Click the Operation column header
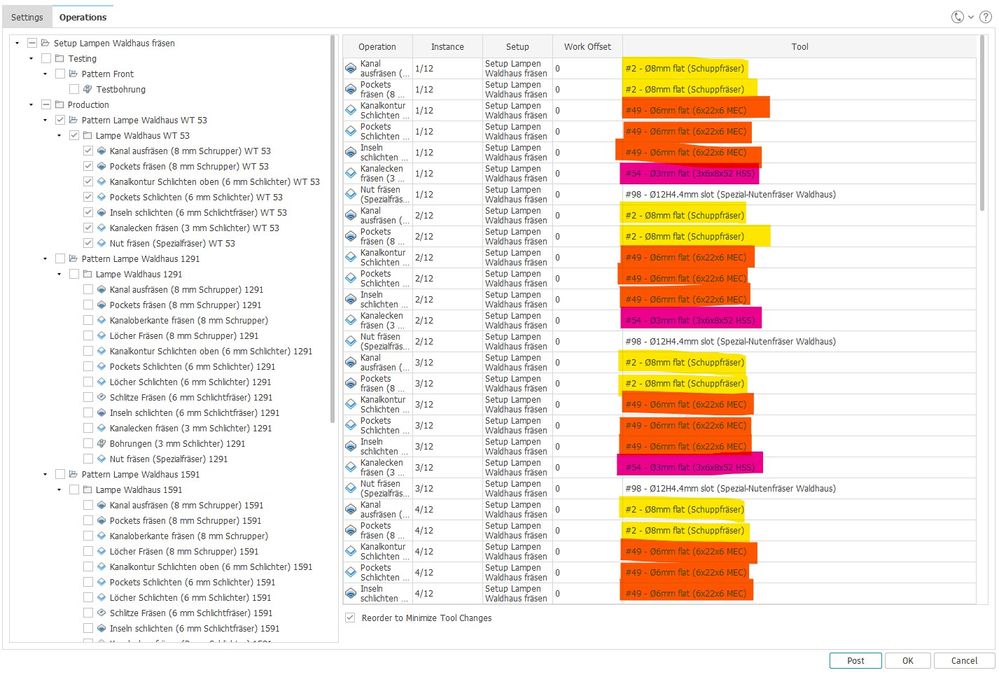 [x=377, y=47]
